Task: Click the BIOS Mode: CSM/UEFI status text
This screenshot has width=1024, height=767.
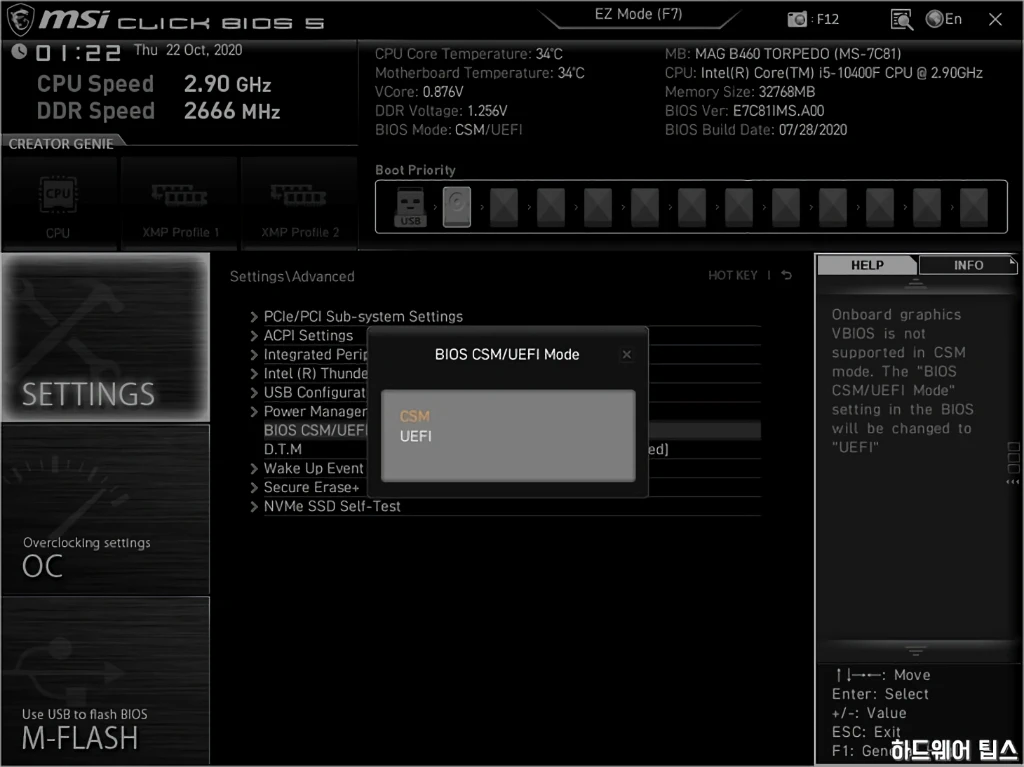Action: coord(449,130)
